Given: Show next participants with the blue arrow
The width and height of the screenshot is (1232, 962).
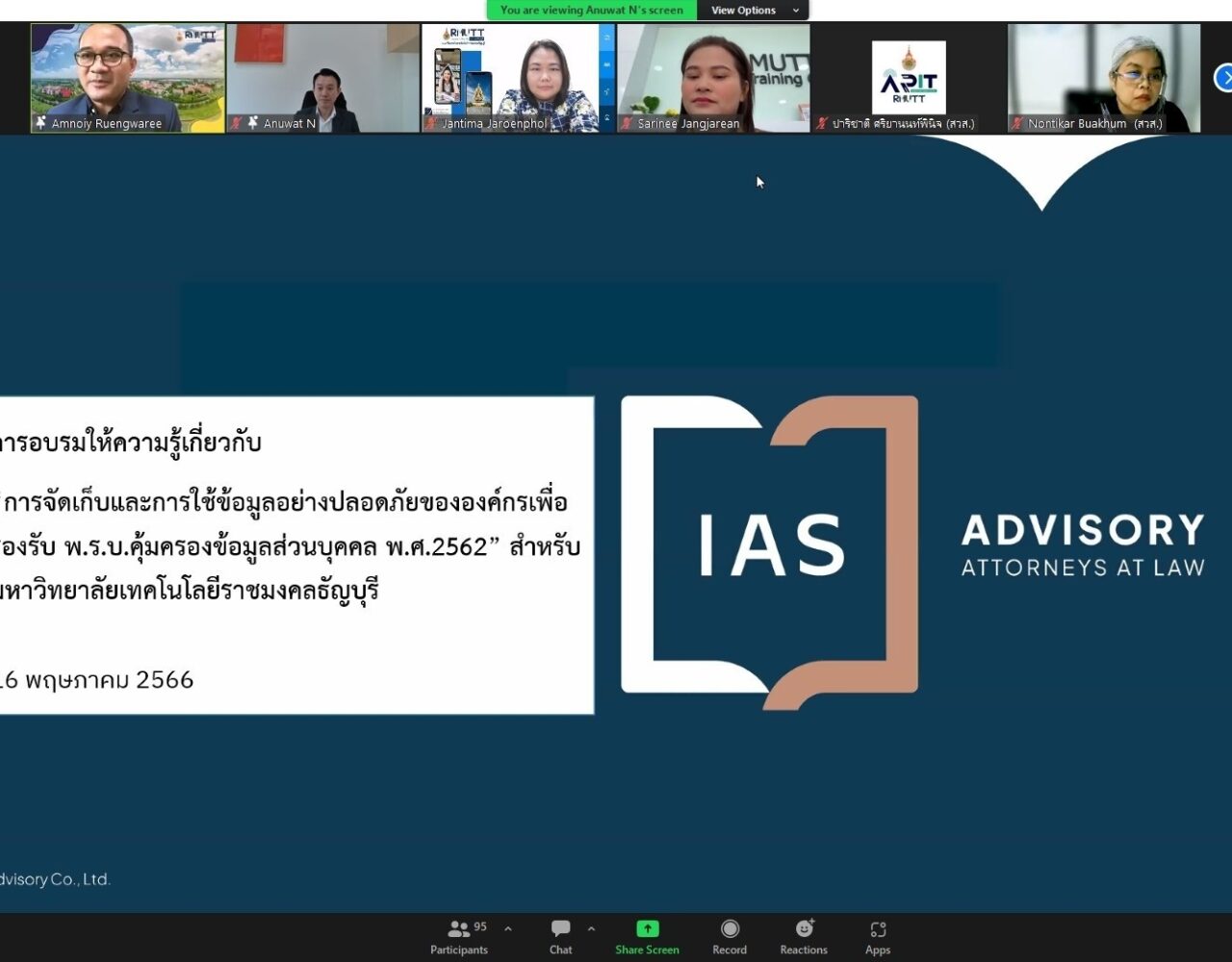Looking at the screenshot, I should coord(1223,78).
